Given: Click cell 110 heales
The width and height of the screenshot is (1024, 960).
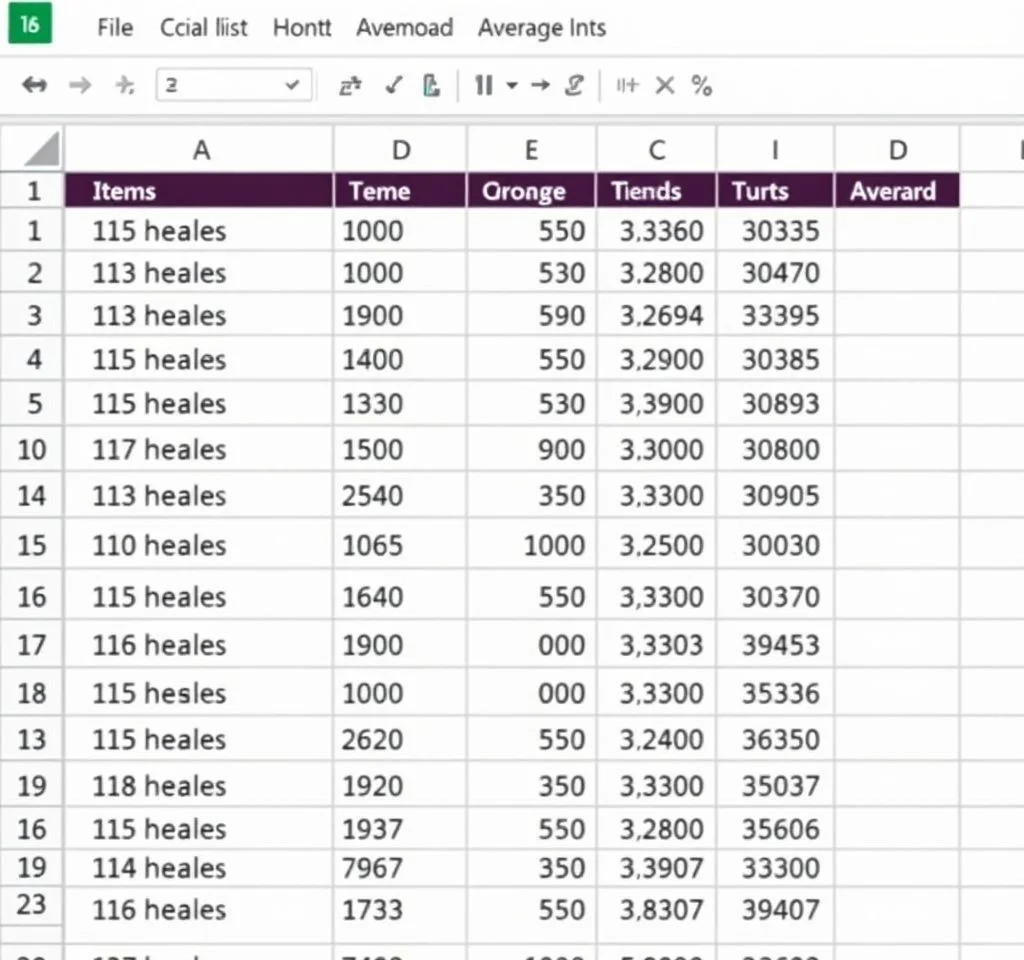Looking at the screenshot, I should click(x=199, y=545).
